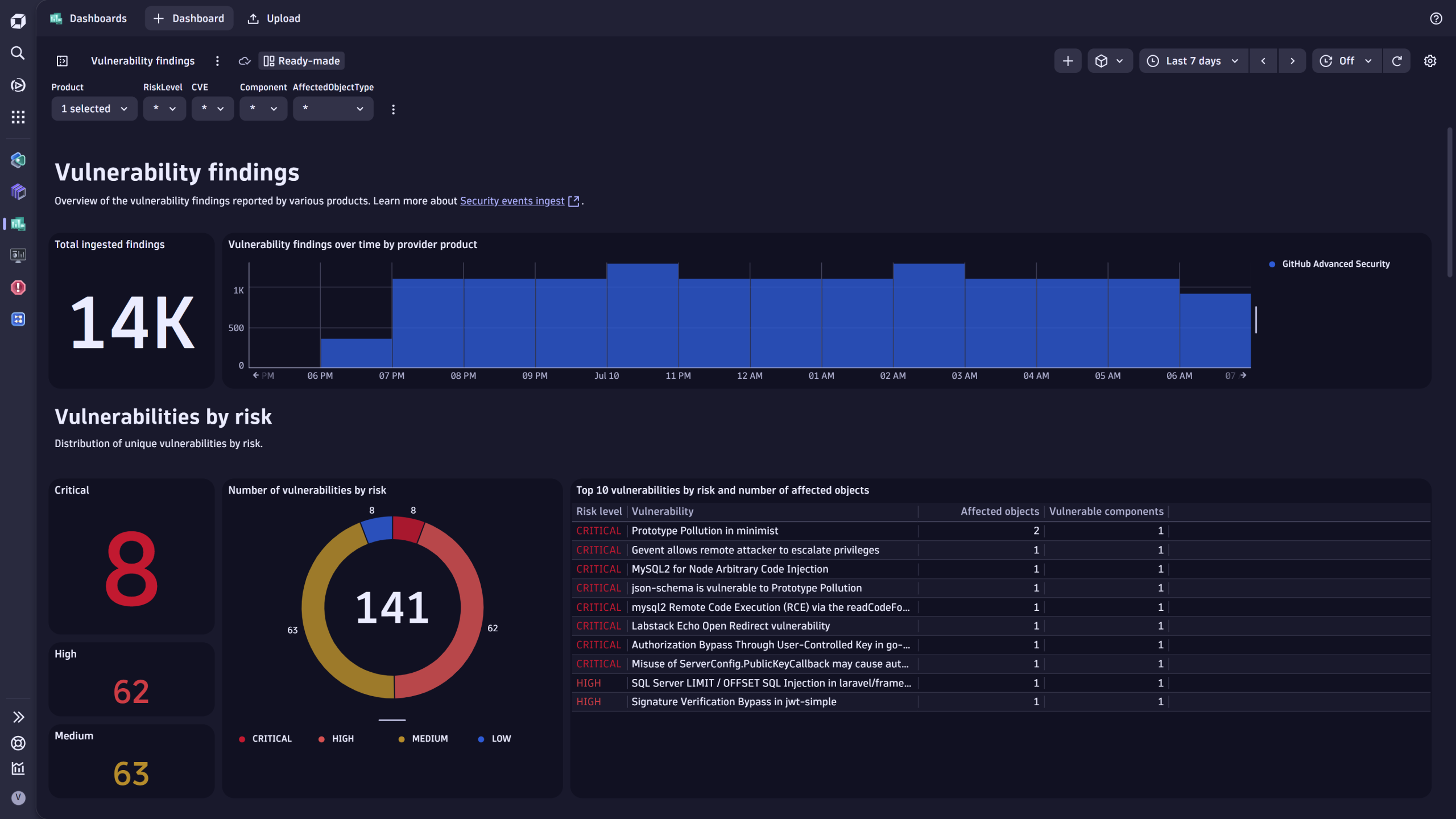Open the RiskLevel filter dropdown
1456x819 pixels.
point(164,108)
